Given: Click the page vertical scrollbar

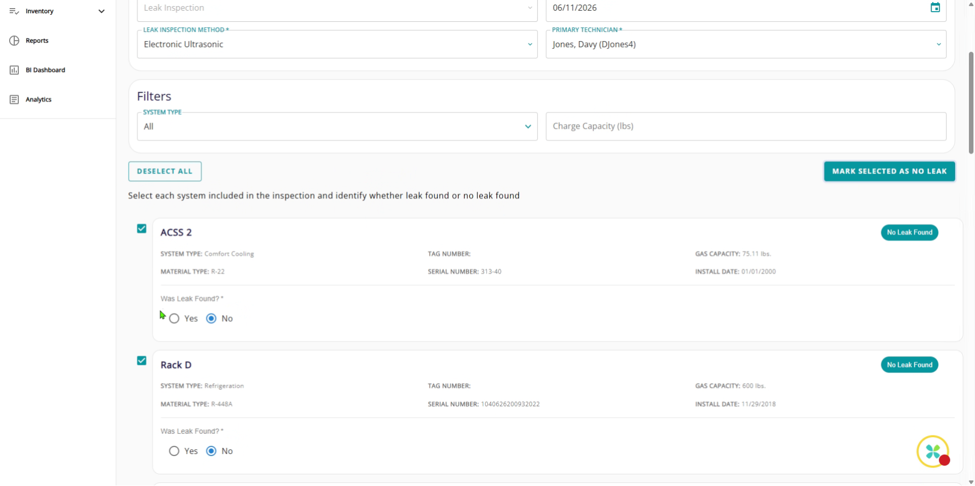Looking at the screenshot, I should [x=971, y=103].
